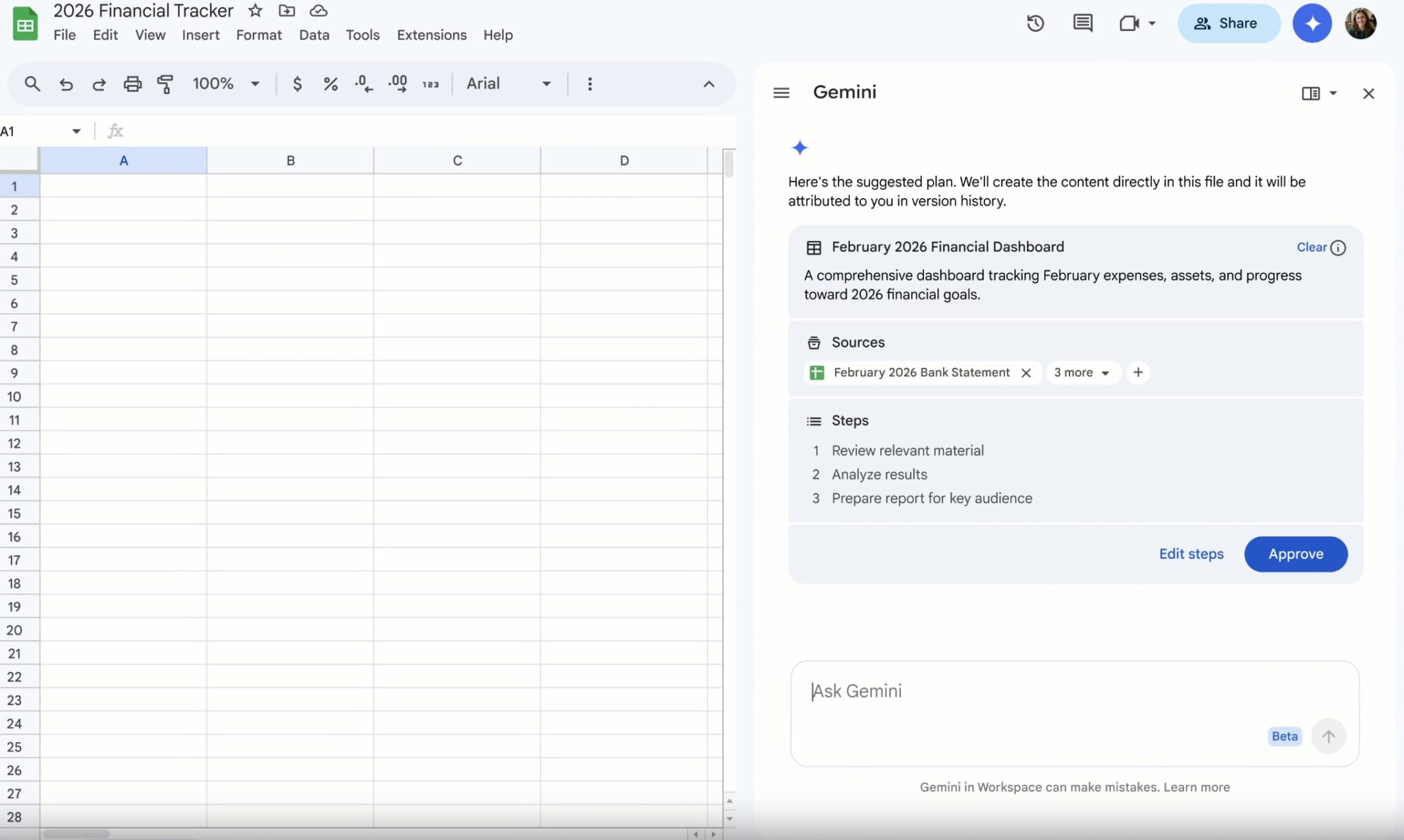Viewport: 1404px width, 840px height.
Task: Click the Edit steps link
Action: 1191,554
